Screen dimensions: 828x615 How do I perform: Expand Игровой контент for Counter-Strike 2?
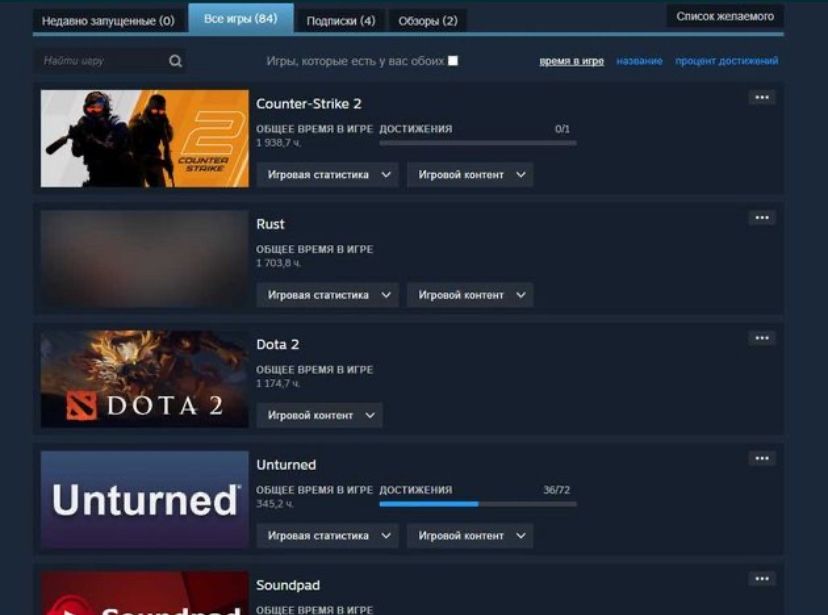click(470, 175)
